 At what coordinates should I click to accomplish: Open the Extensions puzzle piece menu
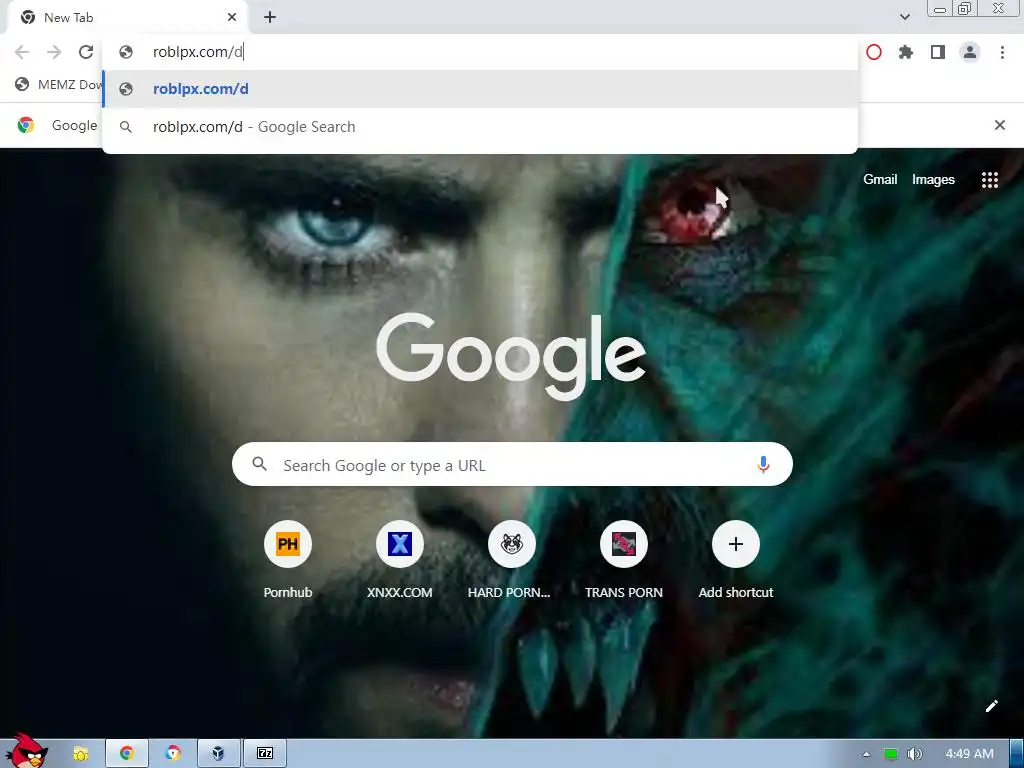coord(905,52)
